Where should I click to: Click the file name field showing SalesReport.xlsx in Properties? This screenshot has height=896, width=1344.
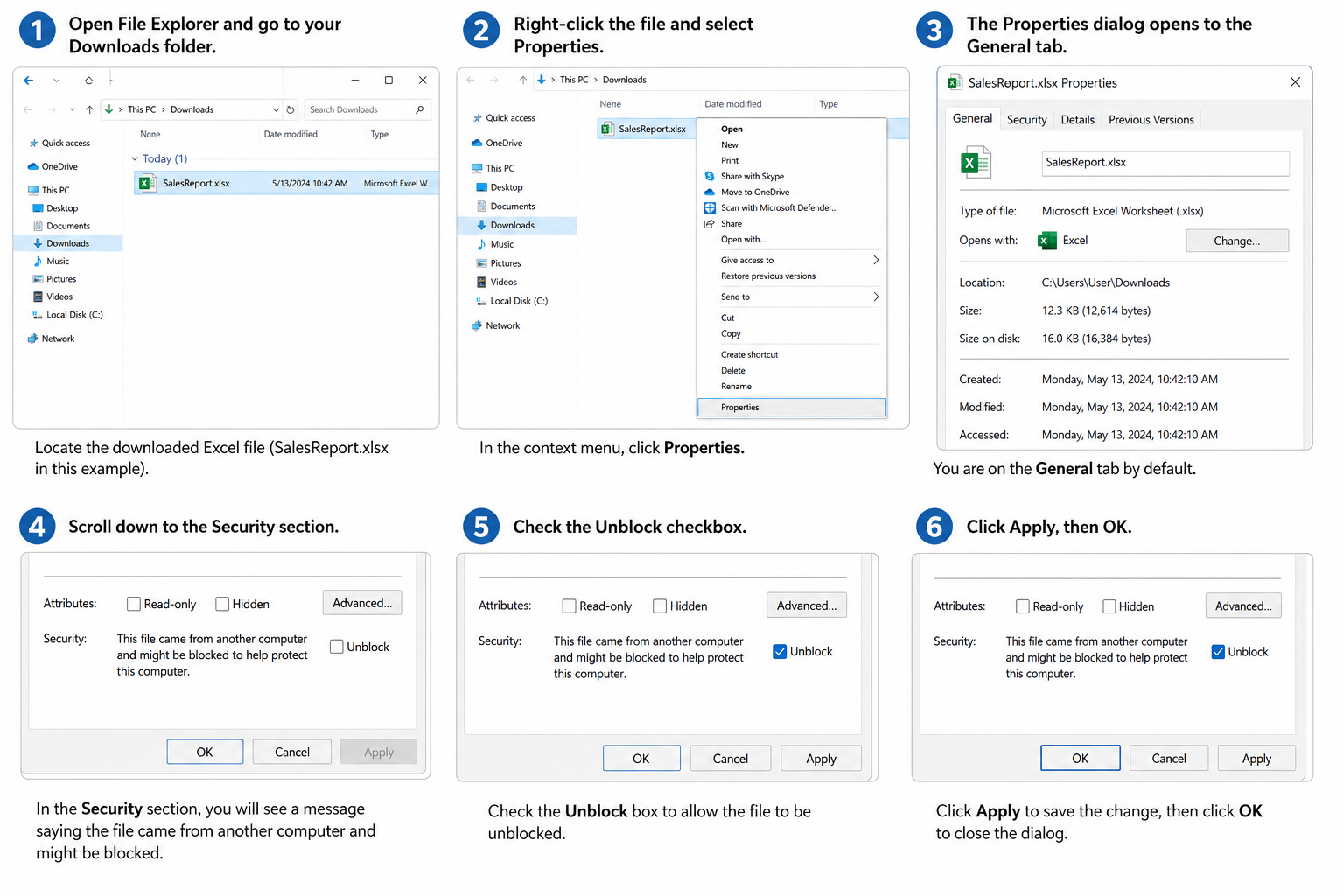coord(1165,163)
